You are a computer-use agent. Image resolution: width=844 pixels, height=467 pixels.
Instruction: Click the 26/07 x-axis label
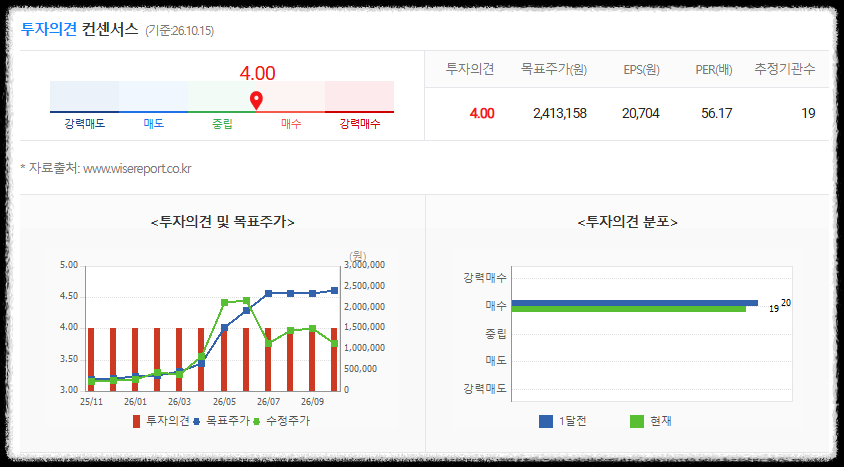[268, 401]
